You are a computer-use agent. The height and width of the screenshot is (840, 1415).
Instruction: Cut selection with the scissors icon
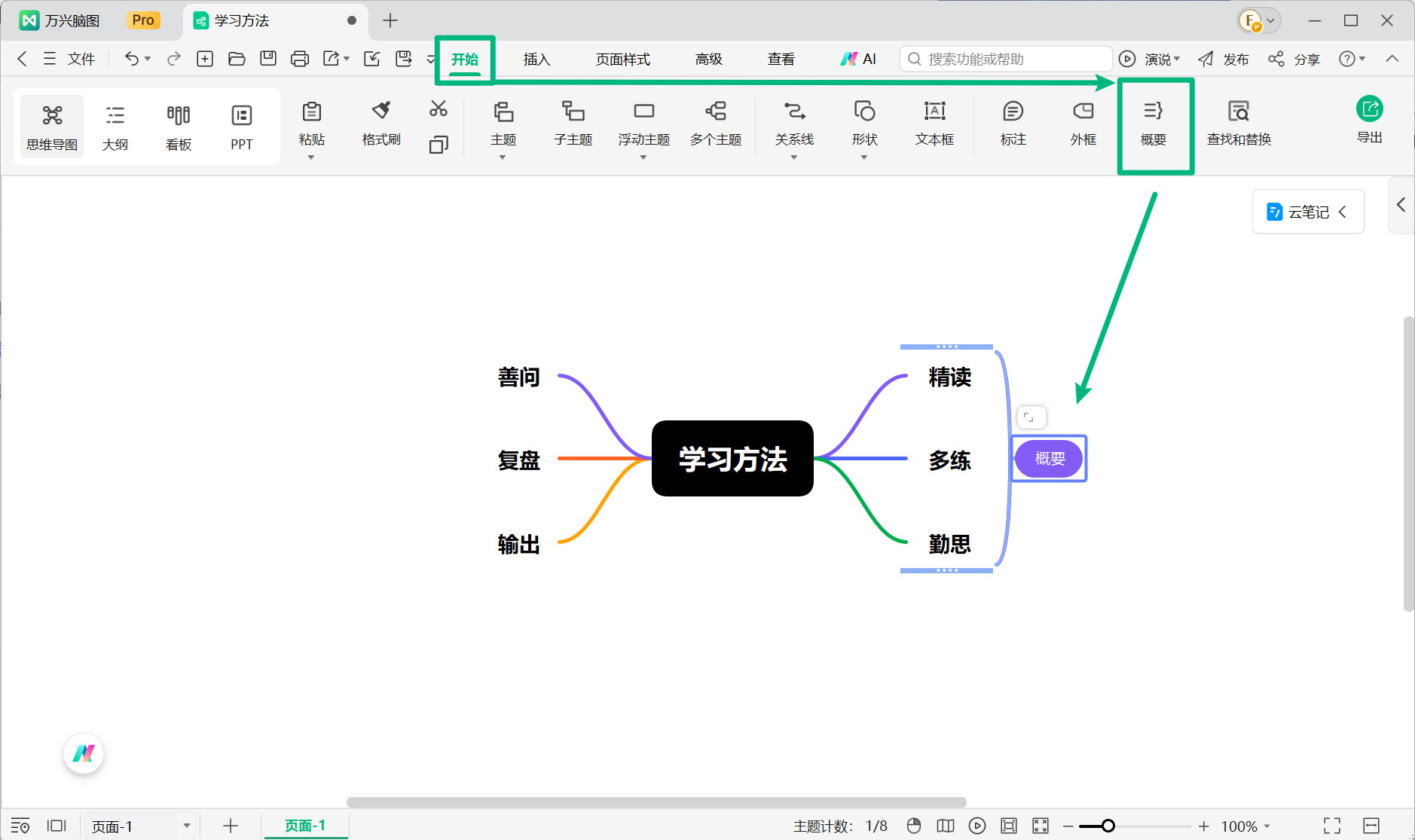439,109
